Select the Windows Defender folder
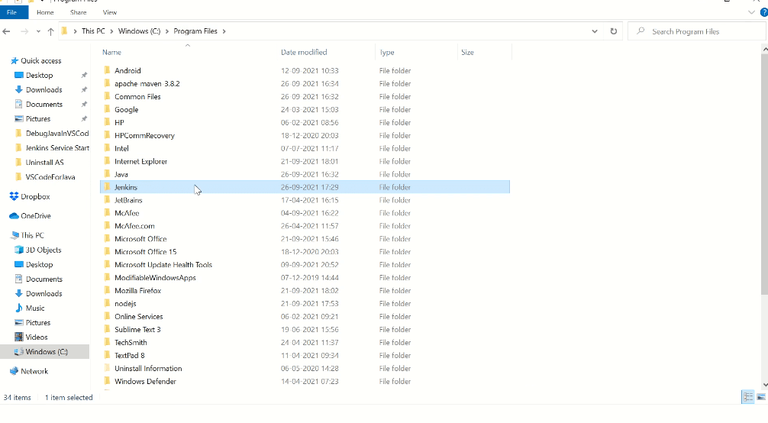Viewport: 768px width, 423px height. pyautogui.click(x=145, y=381)
